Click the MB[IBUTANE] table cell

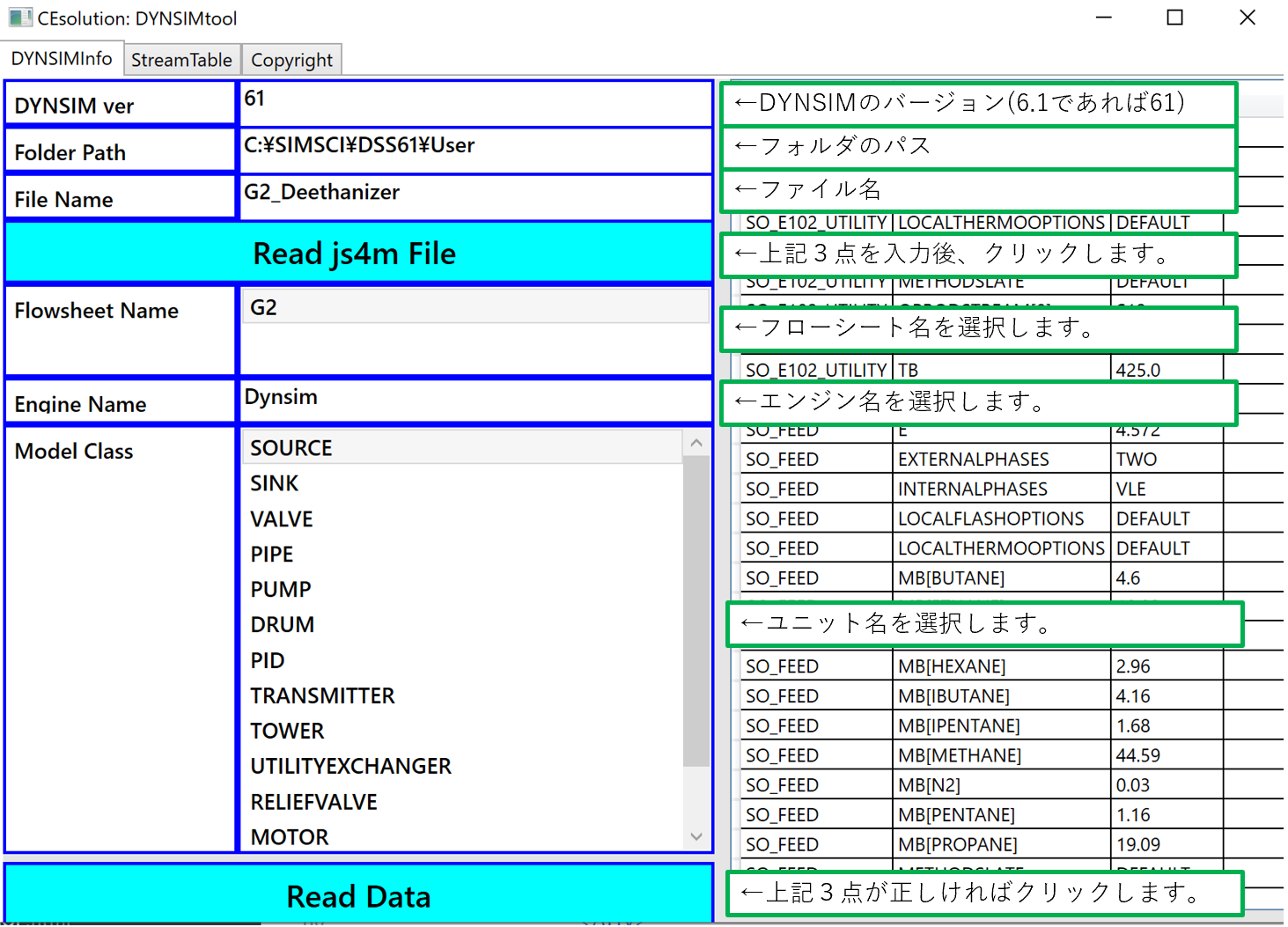tap(1001, 696)
